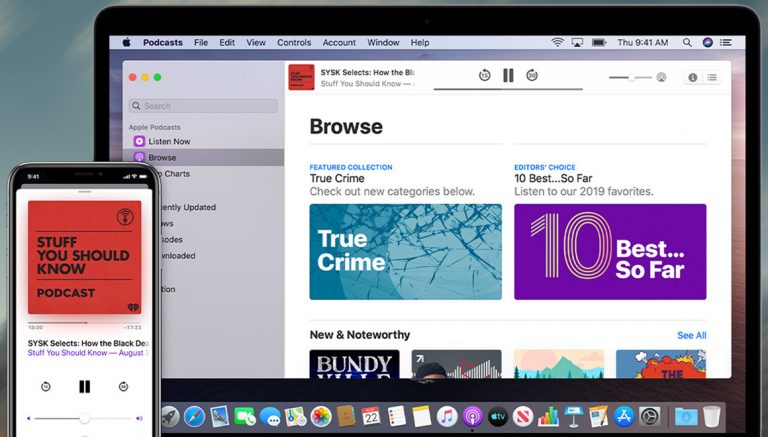Tap the purple Stuff You Should Know show link

point(88,353)
